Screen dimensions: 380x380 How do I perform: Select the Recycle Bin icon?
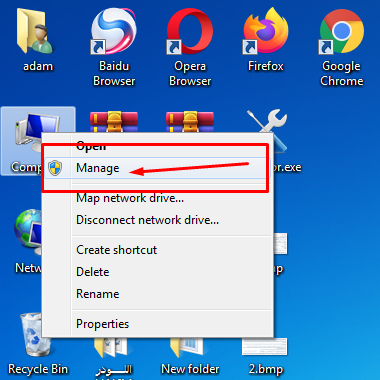[35, 335]
